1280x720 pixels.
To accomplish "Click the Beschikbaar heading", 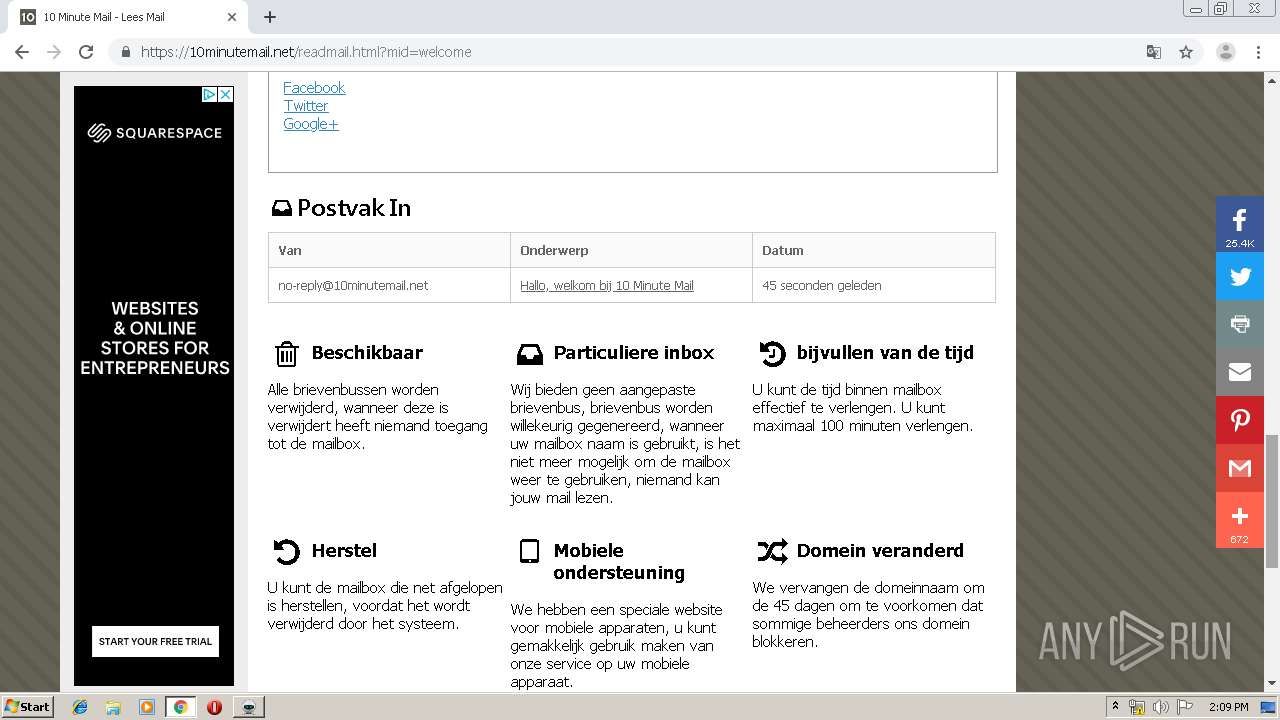I will tap(367, 353).
